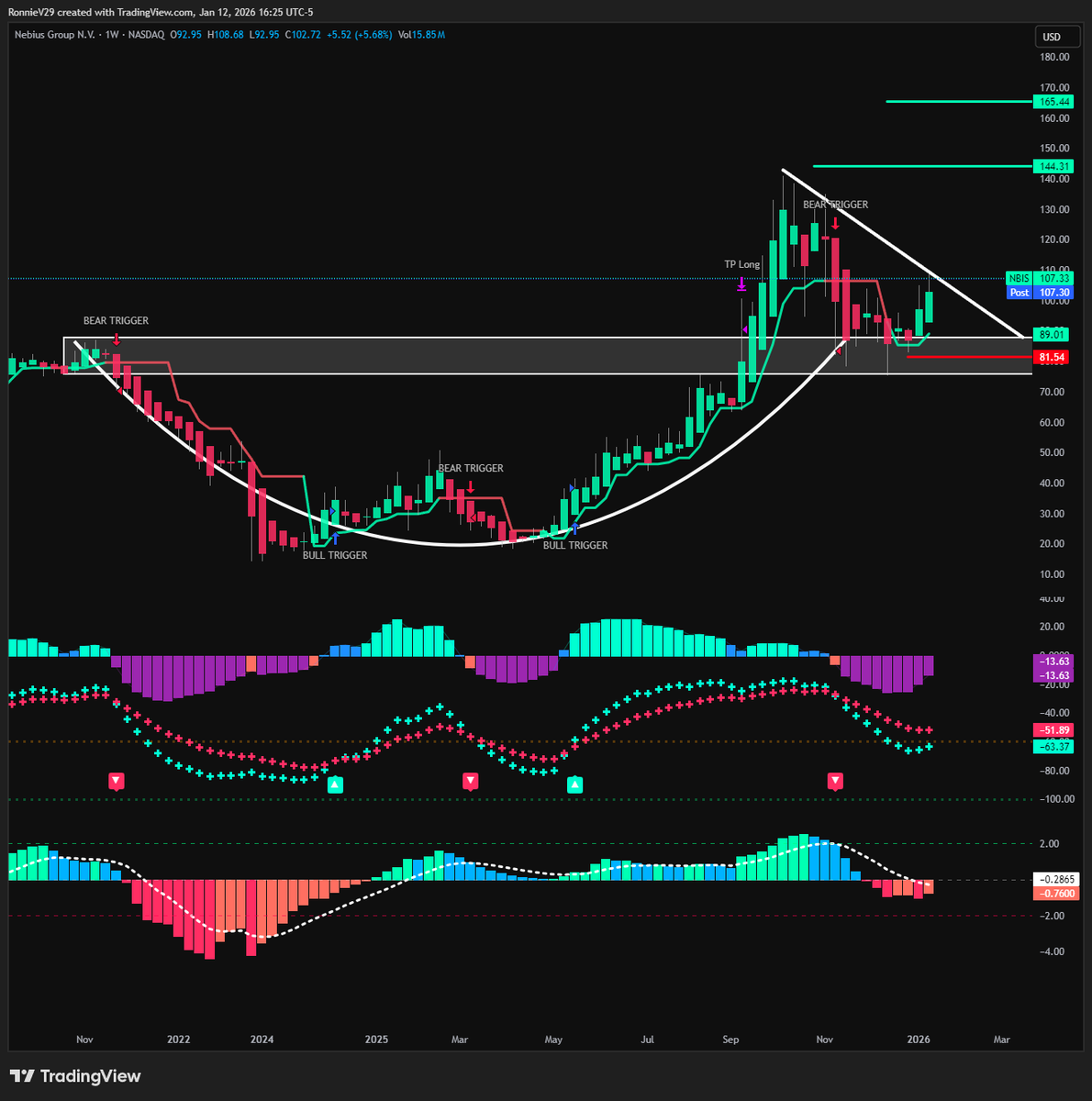The width and height of the screenshot is (1092, 1101).
Task: Click the 2024 label on time axis
Action: pos(262,1040)
